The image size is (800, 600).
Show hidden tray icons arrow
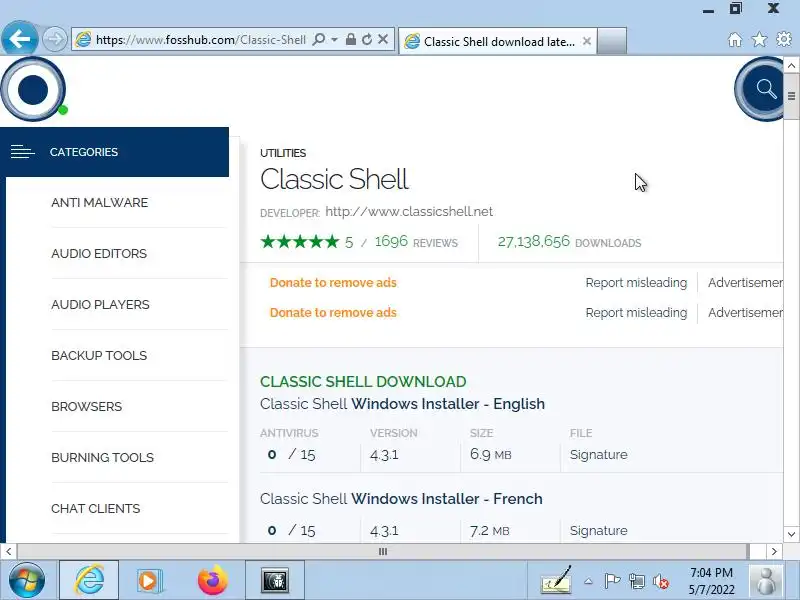588,581
